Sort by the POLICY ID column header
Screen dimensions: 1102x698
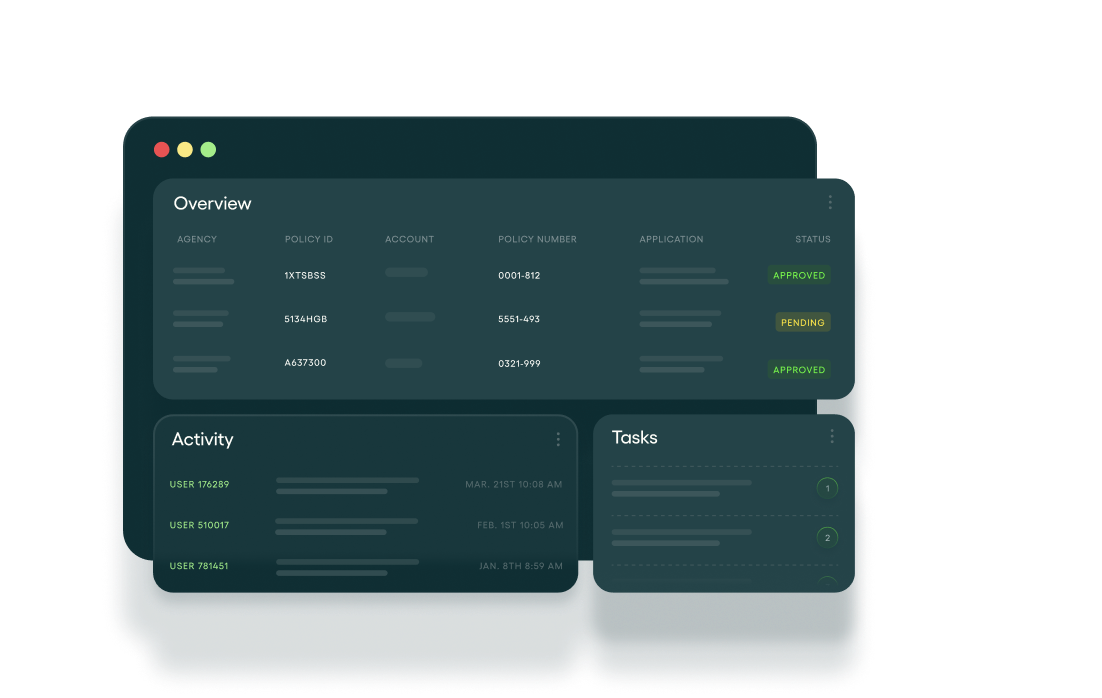click(309, 239)
